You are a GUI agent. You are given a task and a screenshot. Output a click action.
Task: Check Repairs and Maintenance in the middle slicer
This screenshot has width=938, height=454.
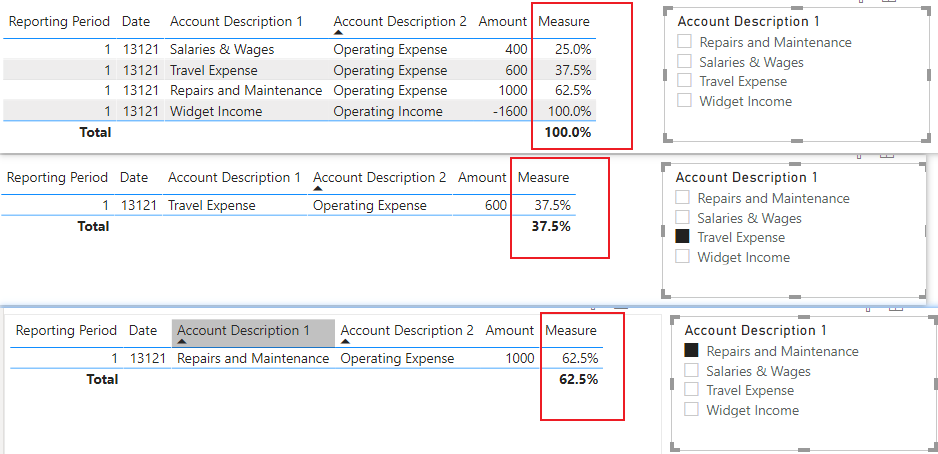click(x=683, y=198)
